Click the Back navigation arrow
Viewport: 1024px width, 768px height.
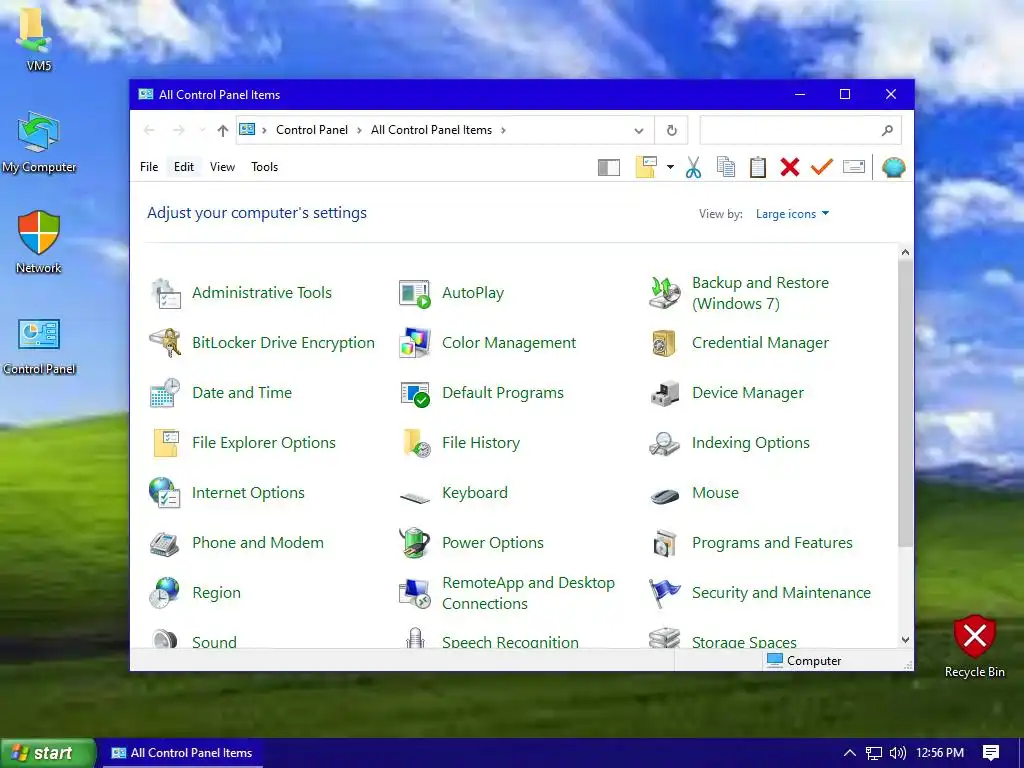(150, 130)
